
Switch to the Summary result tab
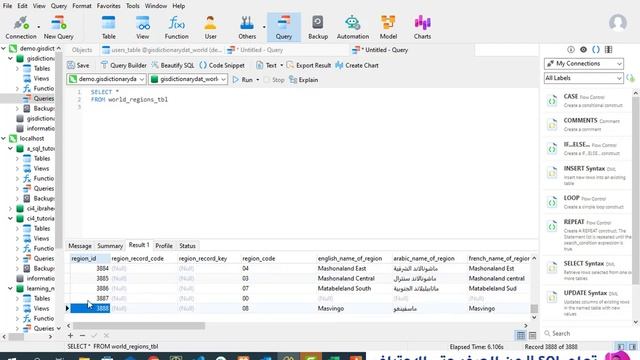(110, 246)
